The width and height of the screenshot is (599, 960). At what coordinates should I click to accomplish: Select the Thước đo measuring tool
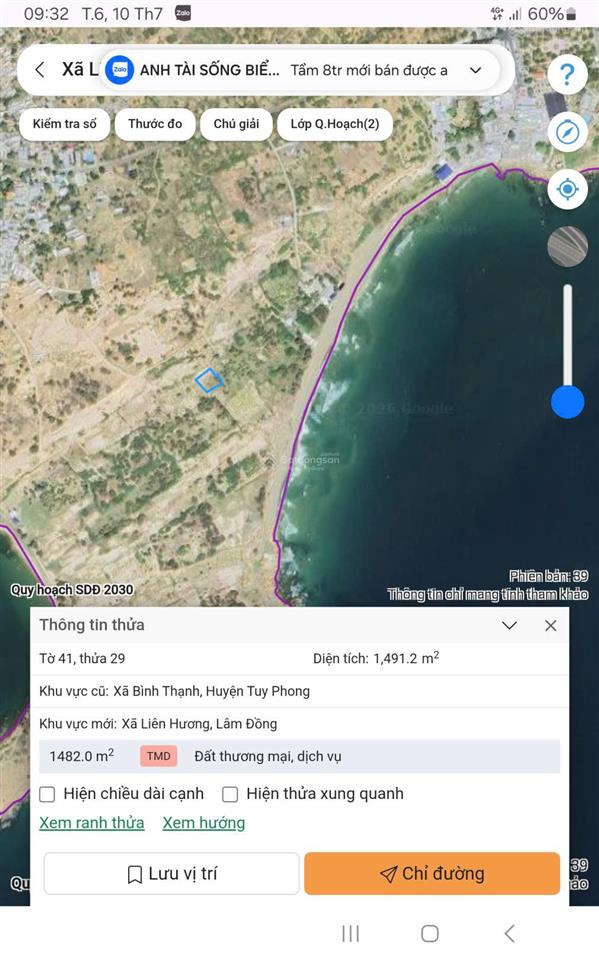(x=155, y=124)
